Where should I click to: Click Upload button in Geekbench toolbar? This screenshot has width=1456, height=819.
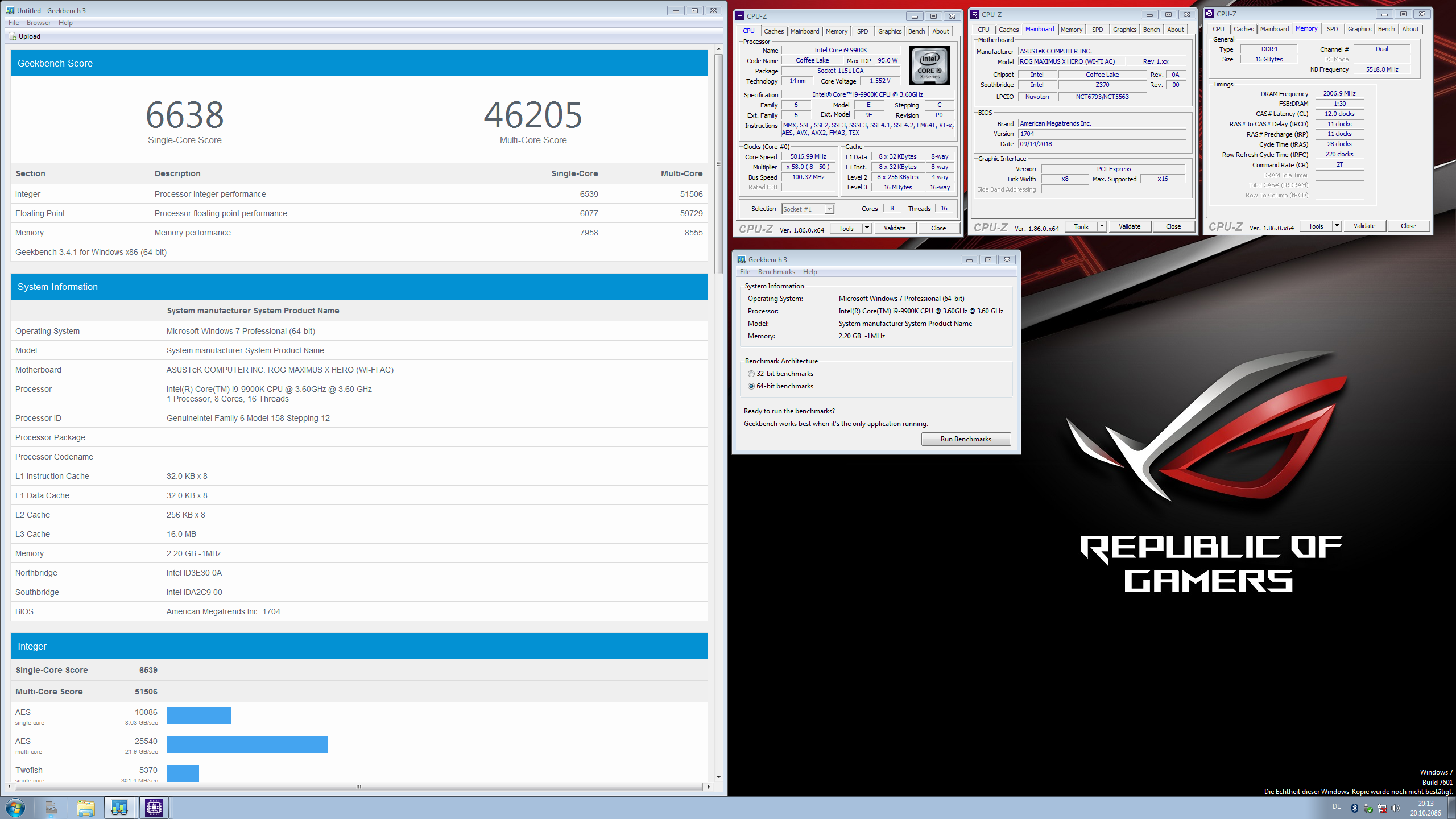pos(24,36)
